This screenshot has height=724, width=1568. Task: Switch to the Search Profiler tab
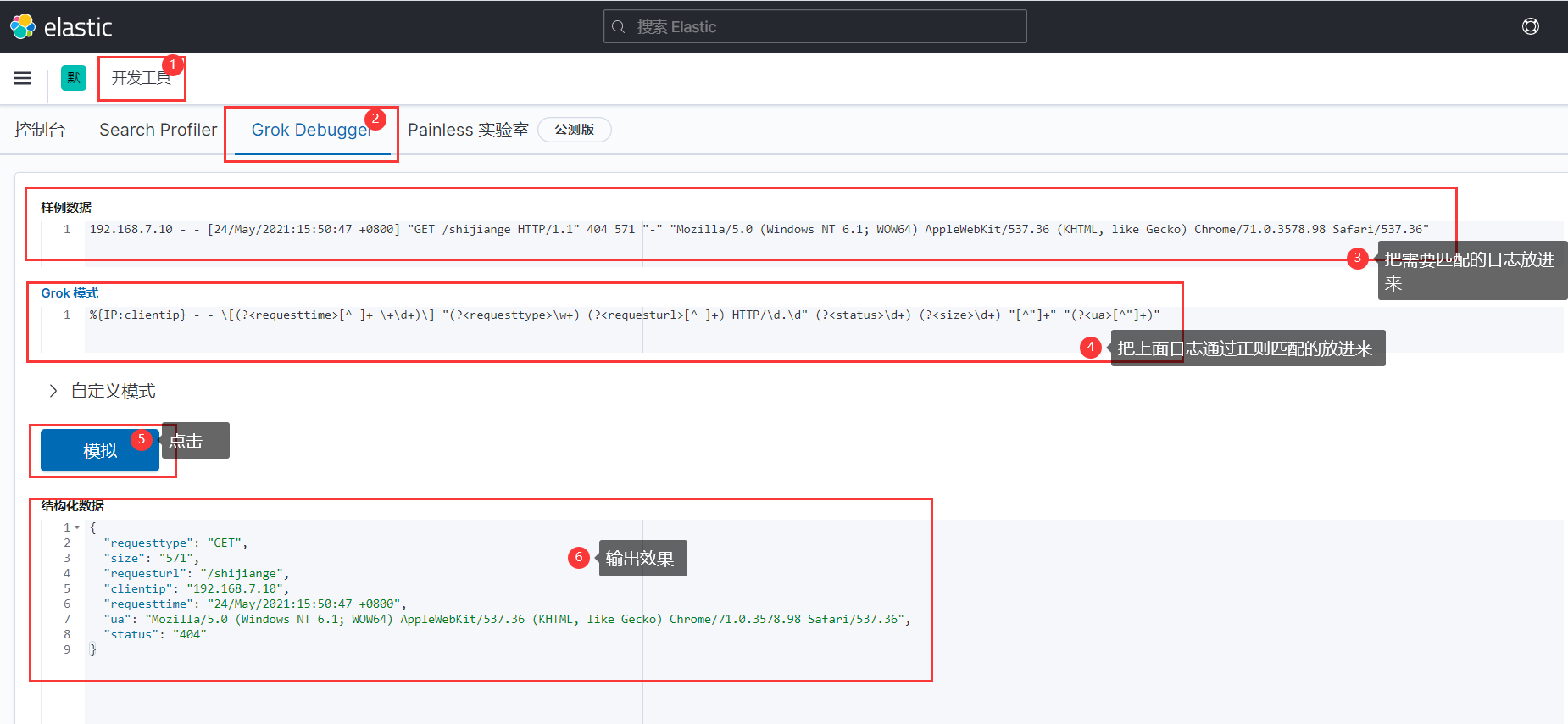[x=158, y=130]
